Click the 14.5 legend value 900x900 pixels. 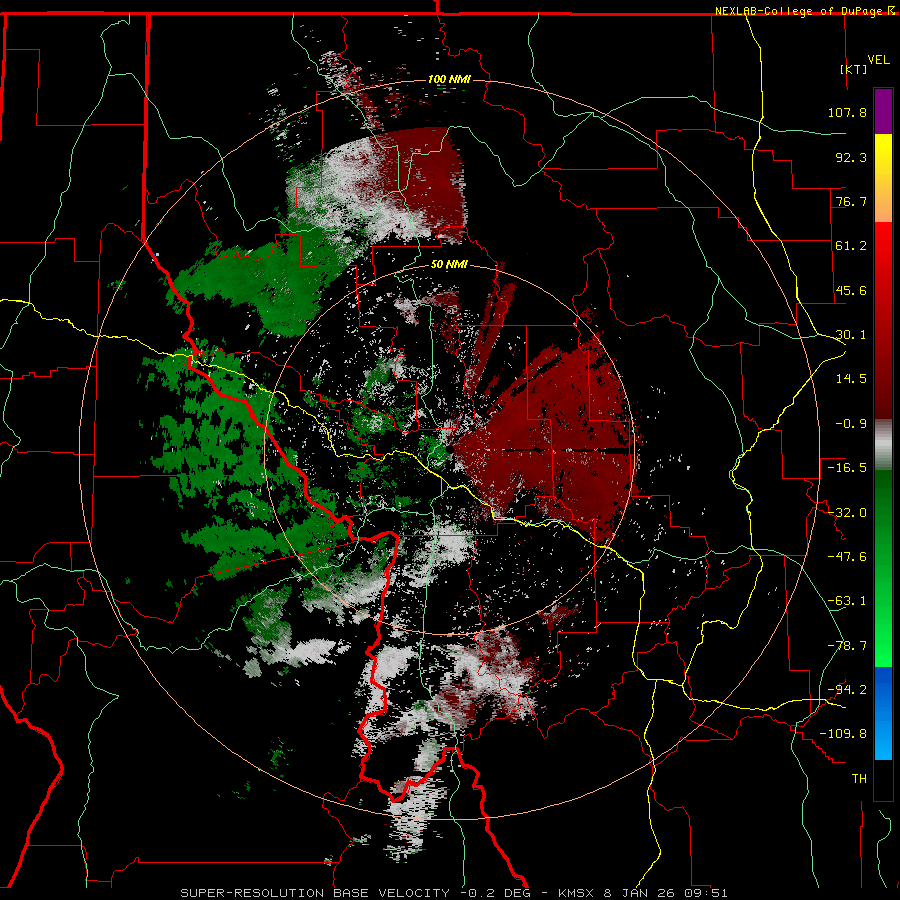(851, 379)
